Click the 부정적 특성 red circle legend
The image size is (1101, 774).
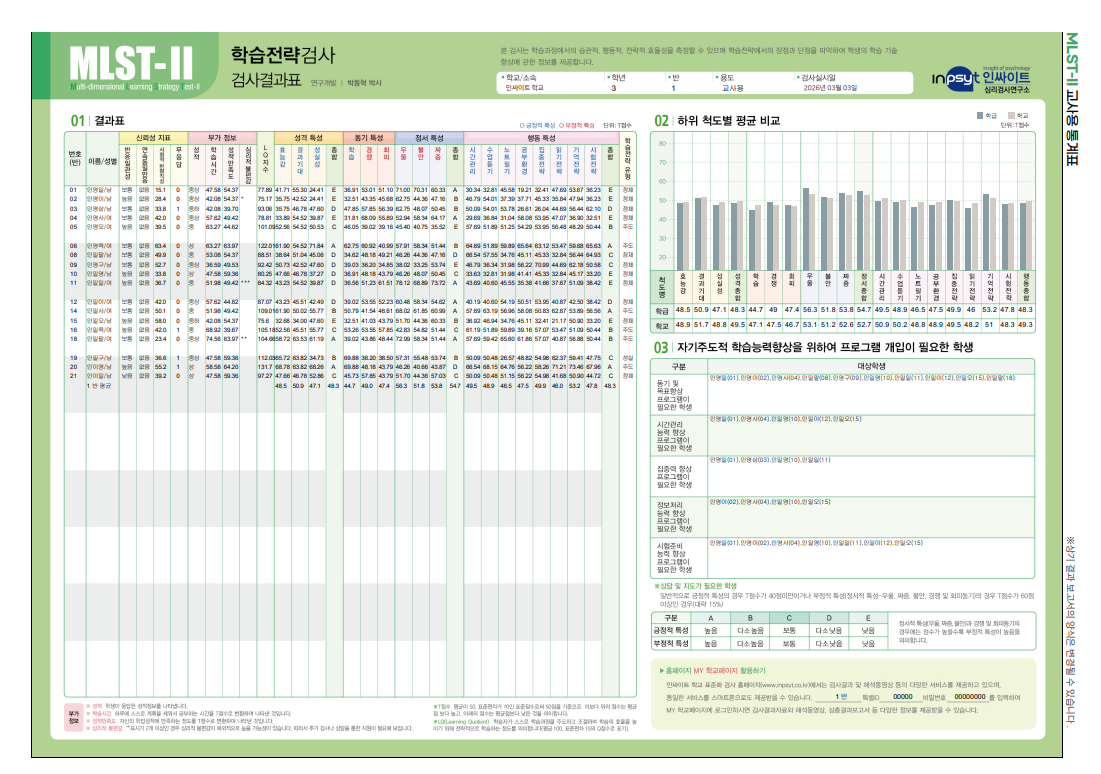click(x=576, y=125)
